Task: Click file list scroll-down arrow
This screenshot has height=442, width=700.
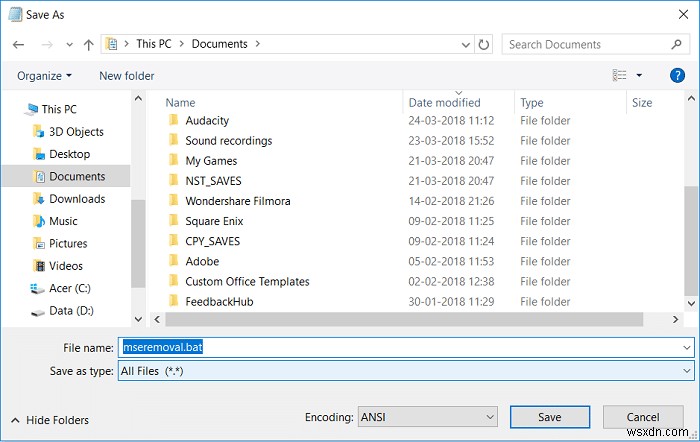Action: tap(691, 304)
